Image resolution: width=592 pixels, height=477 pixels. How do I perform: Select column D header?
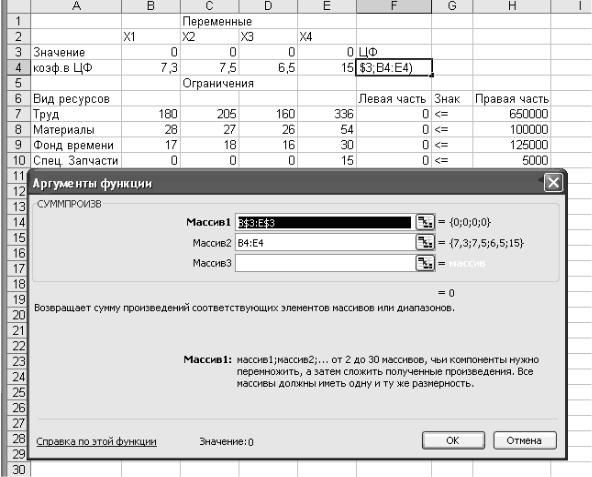point(268,6)
